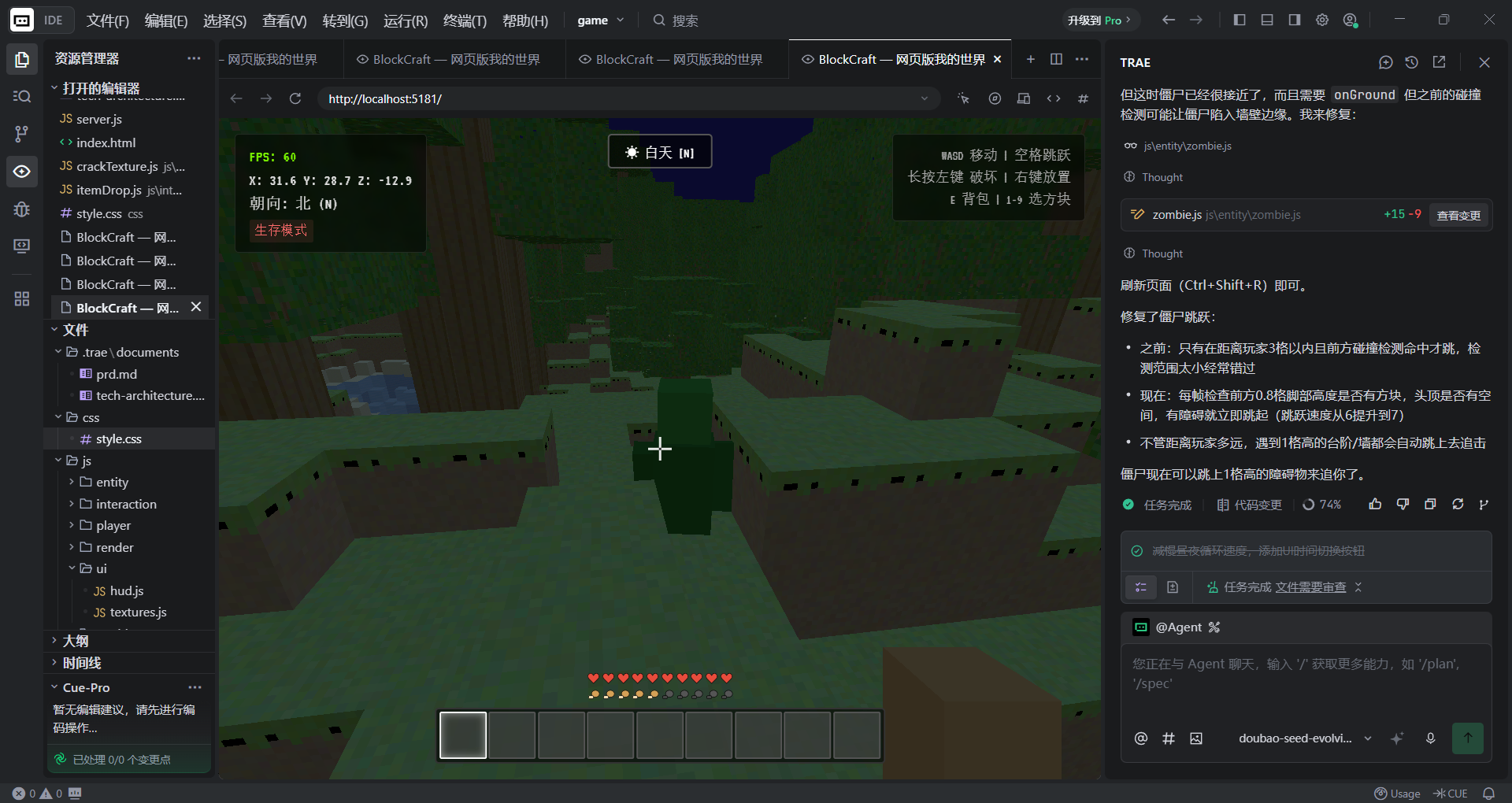Open the Search view in activity bar
Viewport: 1512px width, 803px height.
pos(22,97)
